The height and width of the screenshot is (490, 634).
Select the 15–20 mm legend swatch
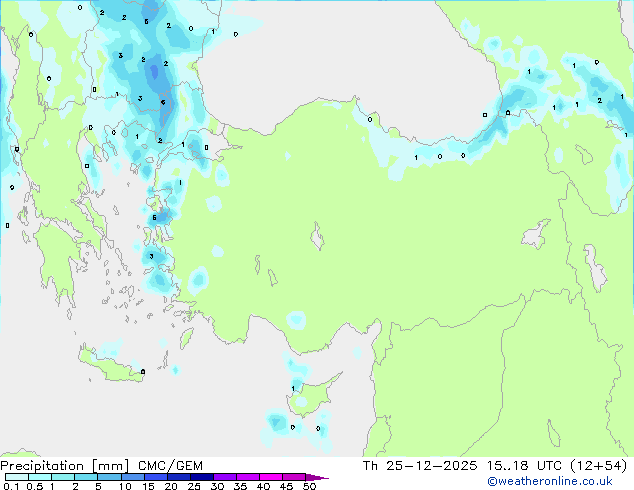(x=156, y=477)
